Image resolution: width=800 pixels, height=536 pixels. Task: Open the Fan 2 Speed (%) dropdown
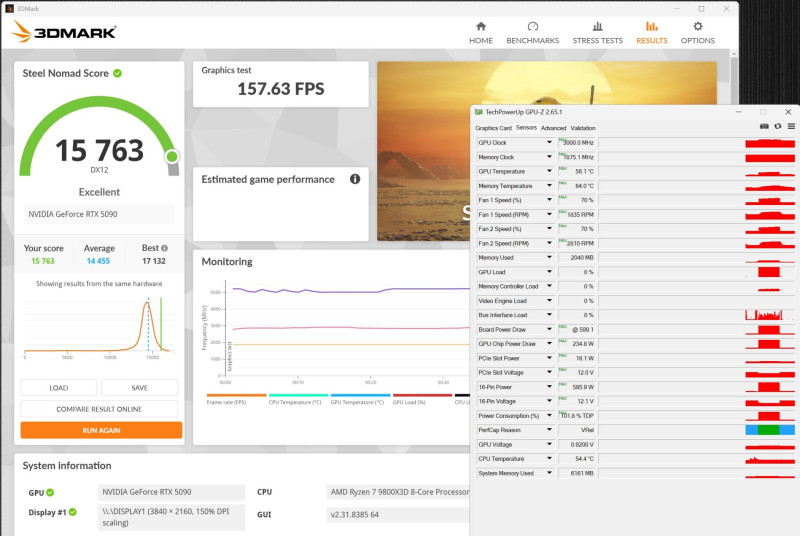point(549,228)
